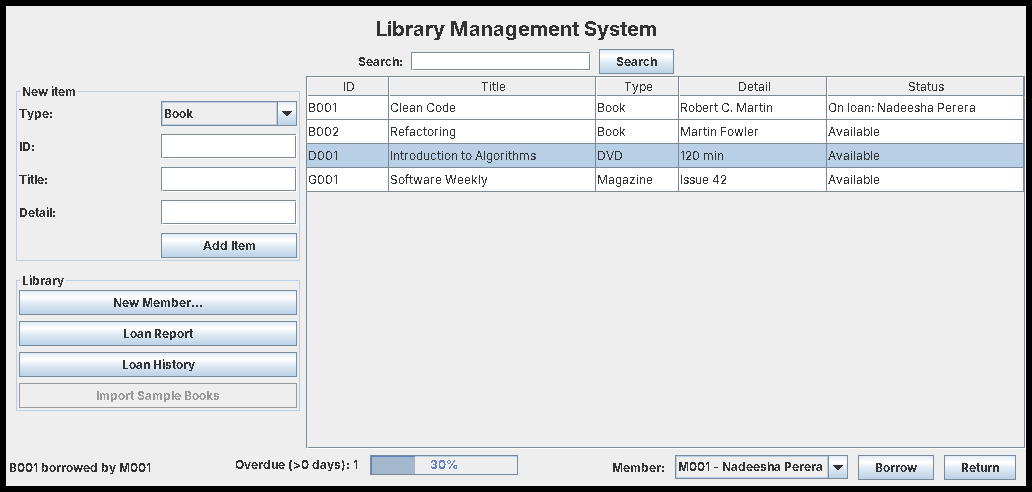Click the Import Sample Books button
The width and height of the screenshot is (1032, 492).
coord(158,395)
